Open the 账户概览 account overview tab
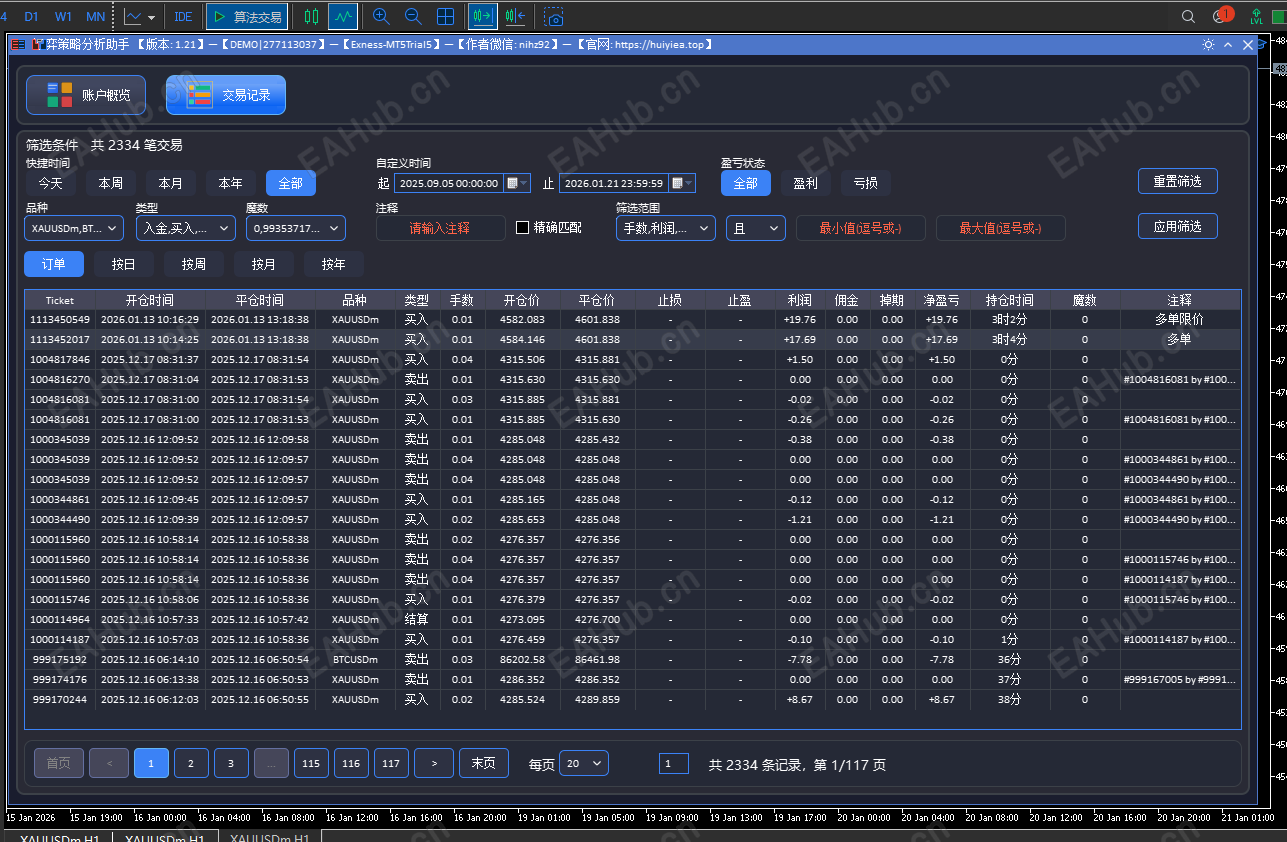Screen dimensions: 1287x842 click(x=86, y=95)
